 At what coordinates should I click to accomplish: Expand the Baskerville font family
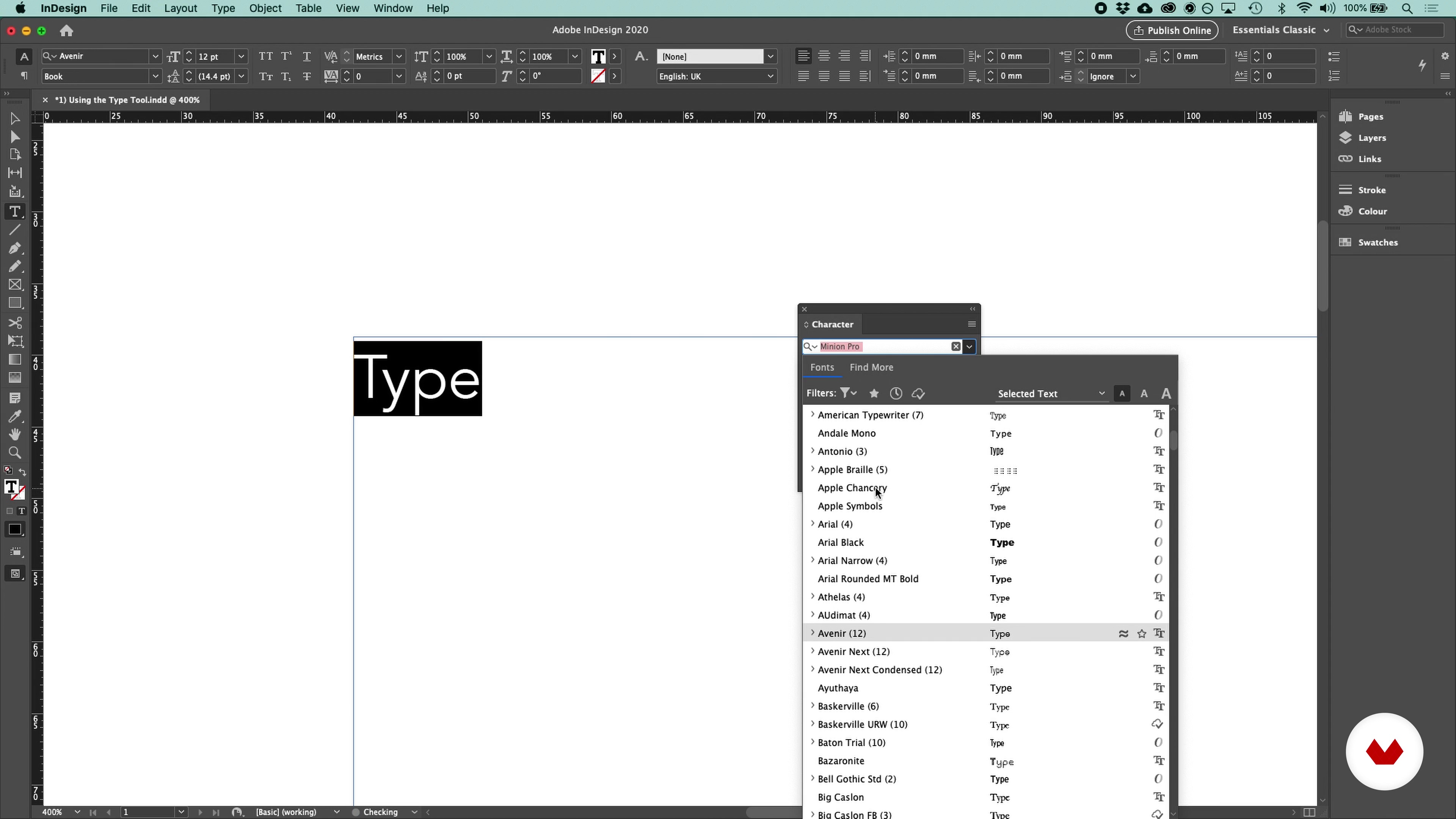point(813,705)
